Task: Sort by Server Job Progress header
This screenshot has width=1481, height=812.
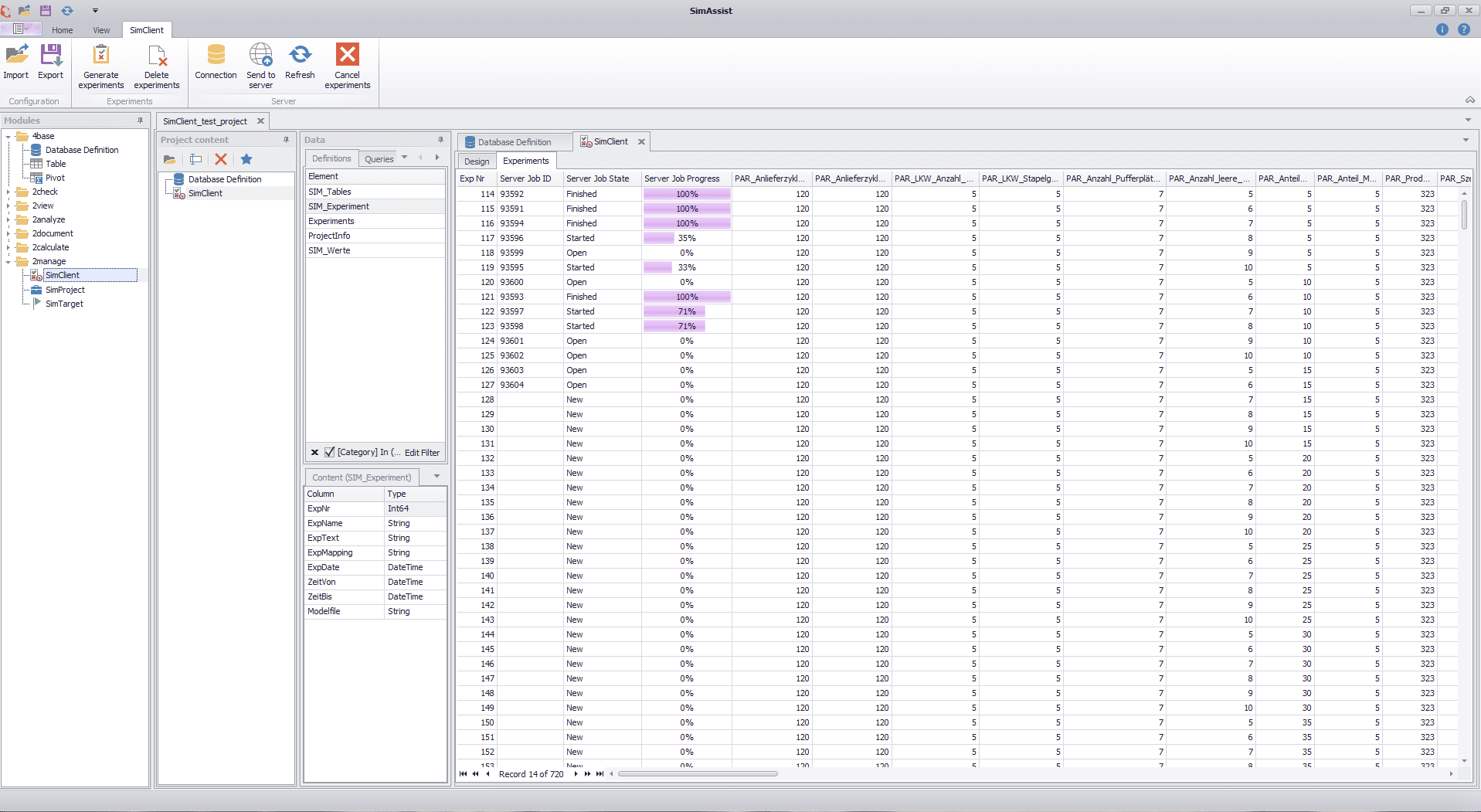Action: [686, 178]
